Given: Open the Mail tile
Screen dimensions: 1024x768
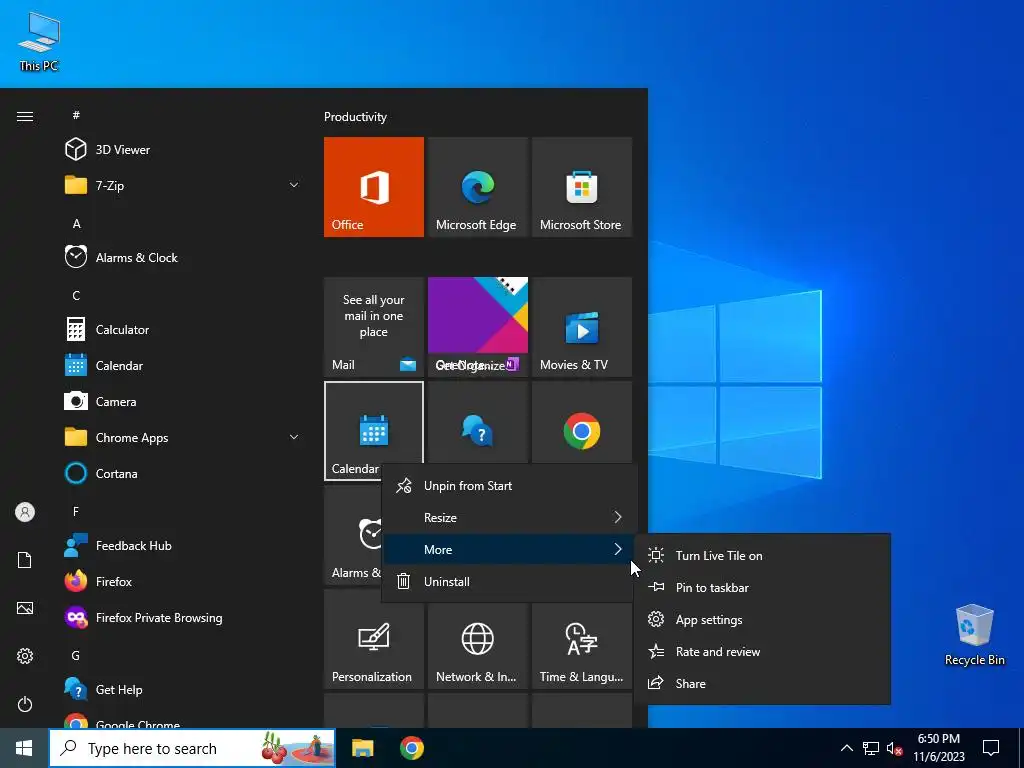Looking at the screenshot, I should 374,327.
